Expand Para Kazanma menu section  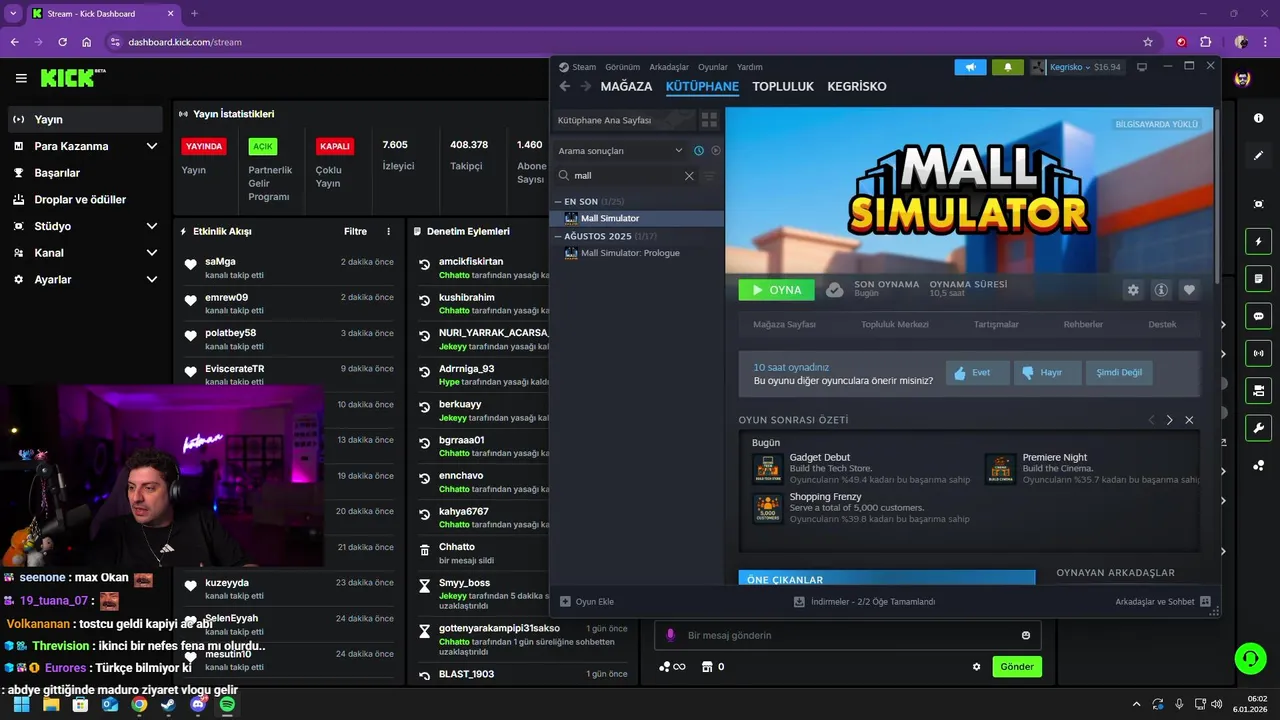coord(152,146)
